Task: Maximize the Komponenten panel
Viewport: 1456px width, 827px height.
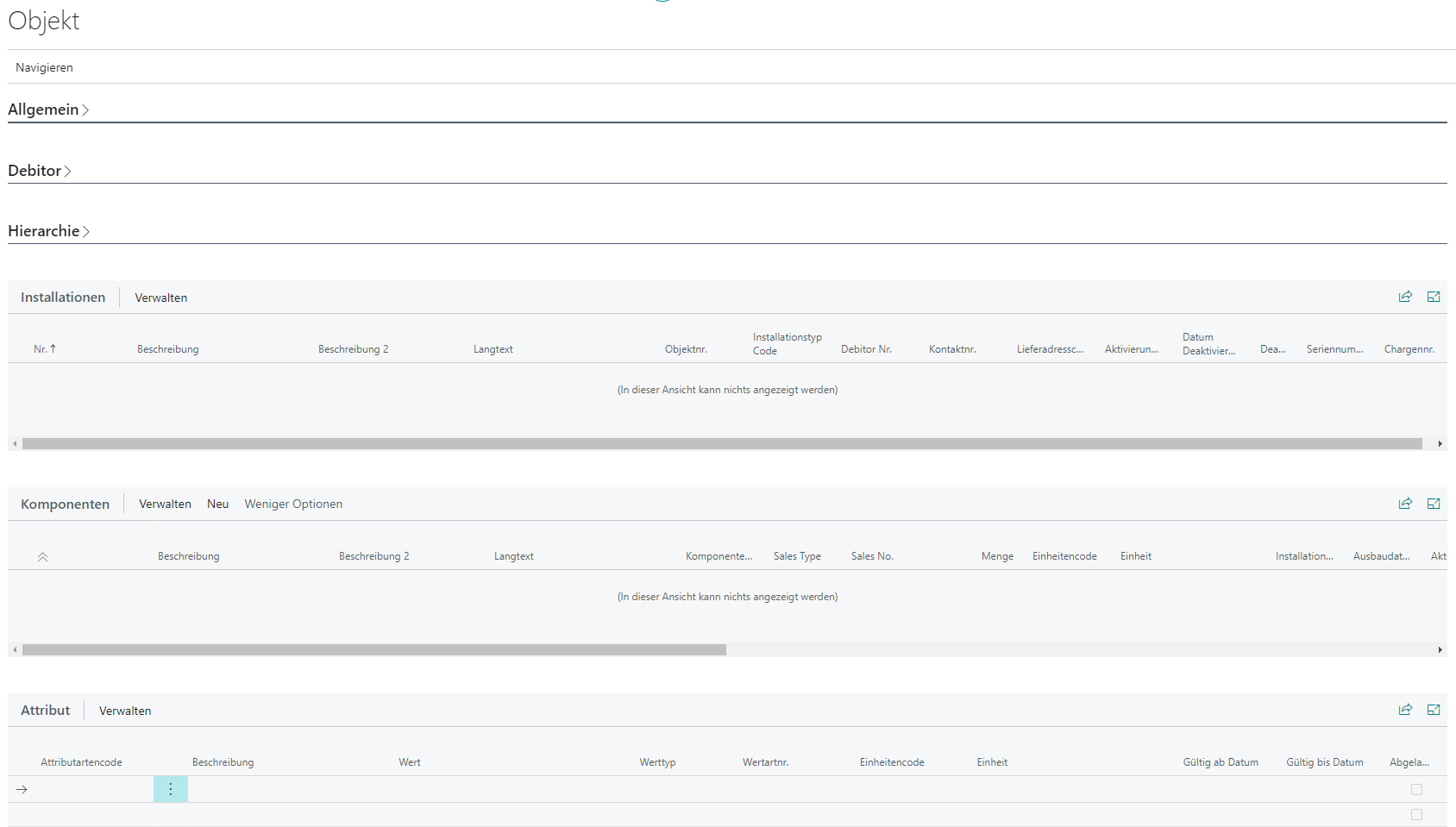Action: pos(1434,504)
